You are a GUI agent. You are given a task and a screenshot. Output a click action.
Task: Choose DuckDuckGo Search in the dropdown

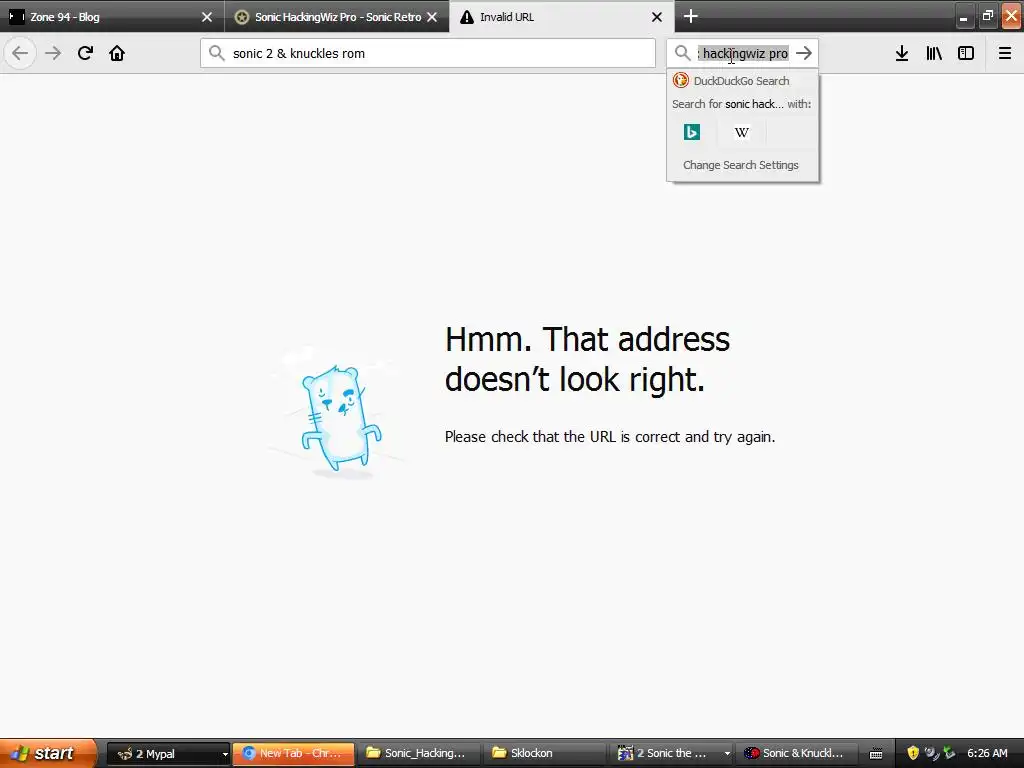pos(743,81)
